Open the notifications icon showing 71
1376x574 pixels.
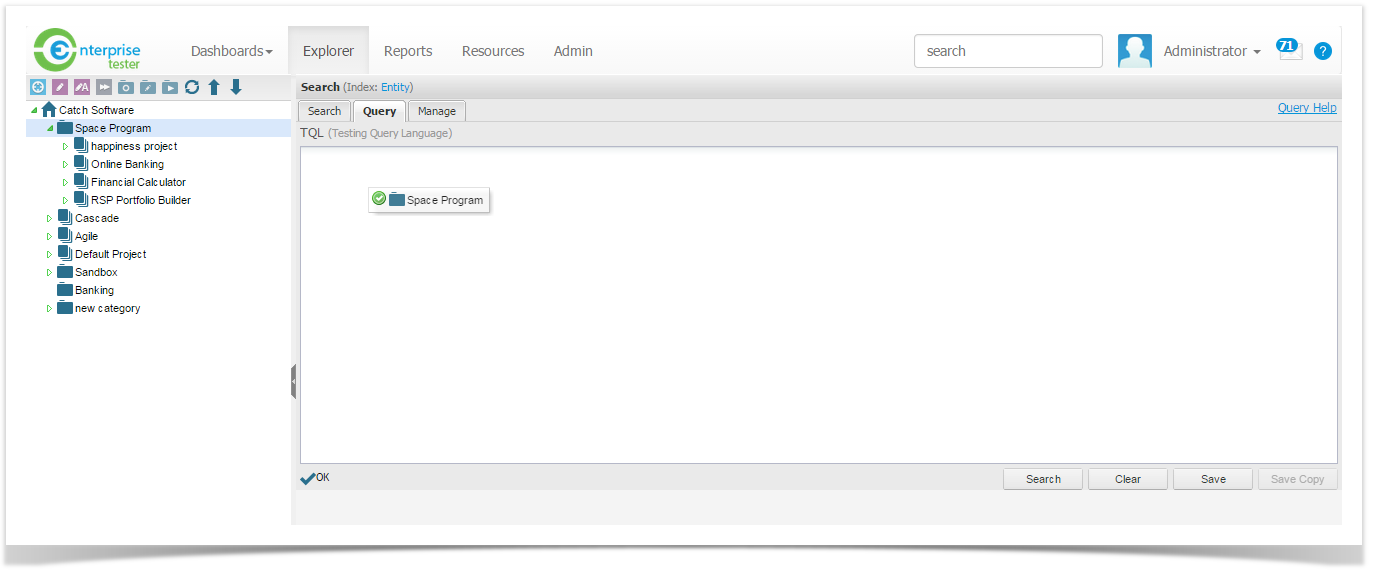1289,49
